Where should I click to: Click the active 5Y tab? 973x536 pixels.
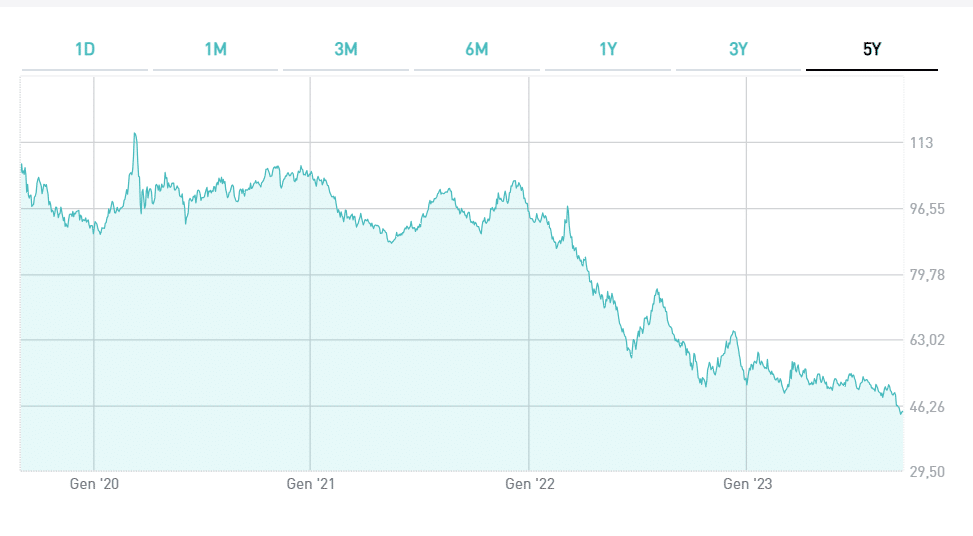pos(871,49)
